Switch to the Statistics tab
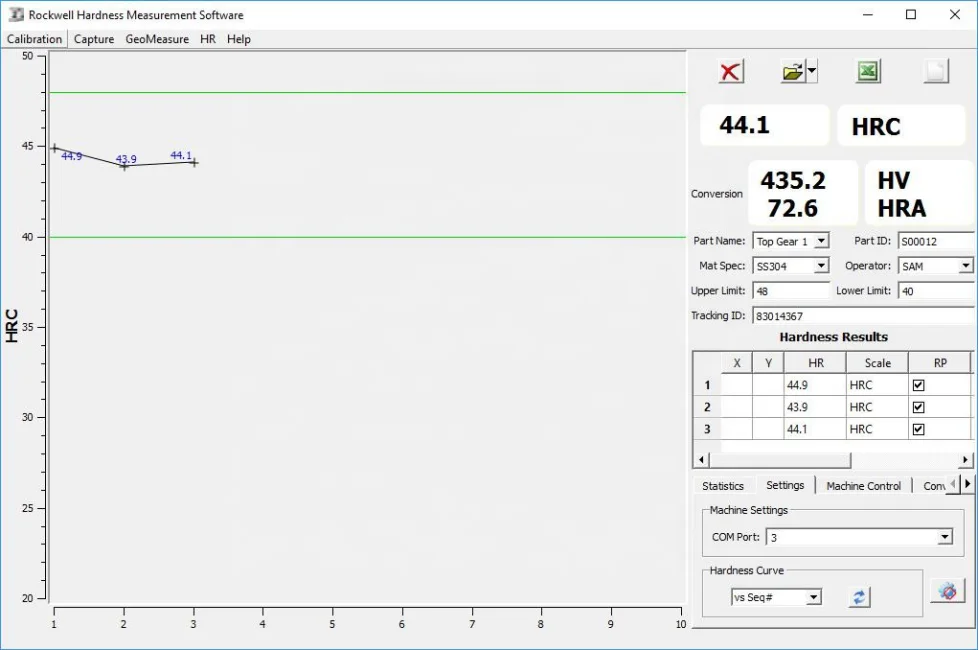This screenshot has height=650, width=979. tap(722, 486)
